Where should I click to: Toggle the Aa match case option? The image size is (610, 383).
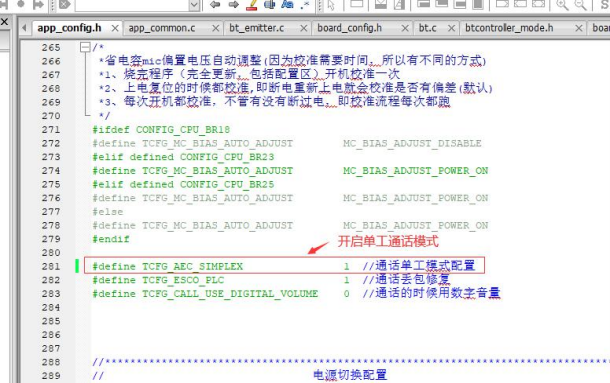point(287,5)
